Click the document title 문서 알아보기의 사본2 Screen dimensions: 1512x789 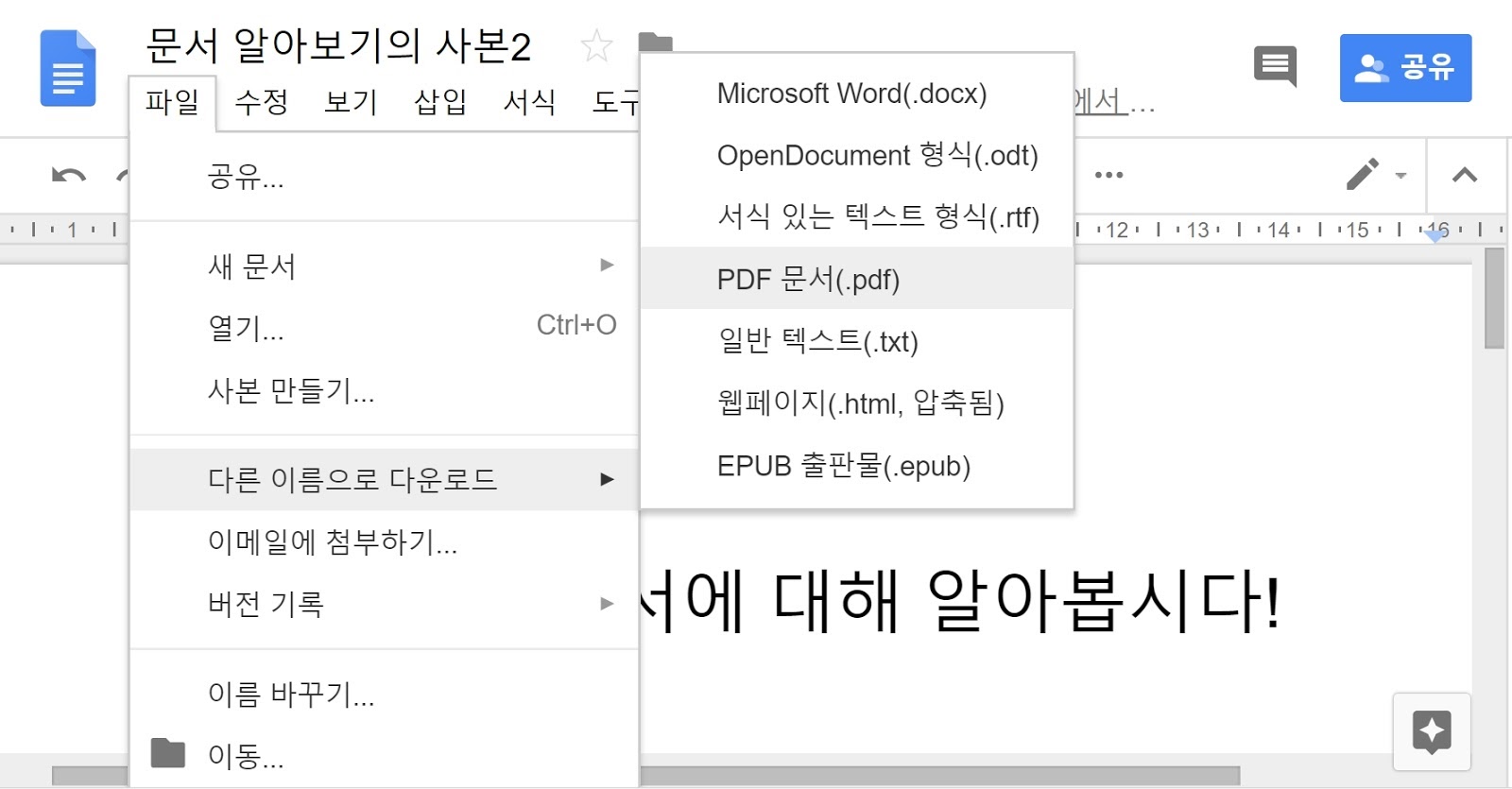click(x=338, y=45)
